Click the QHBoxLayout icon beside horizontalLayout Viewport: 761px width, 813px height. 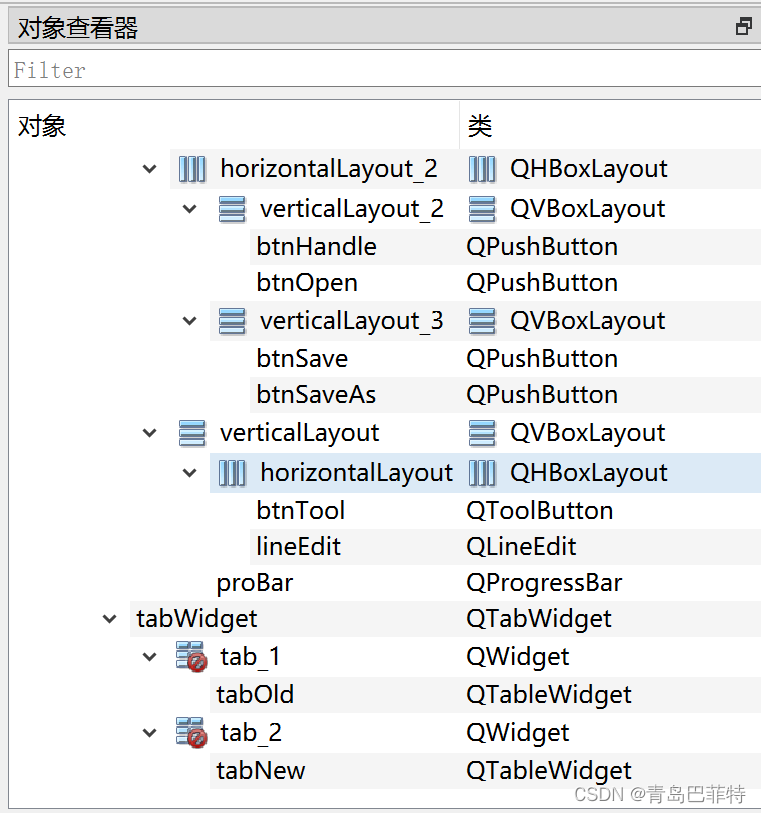pyautogui.click(x=232, y=472)
